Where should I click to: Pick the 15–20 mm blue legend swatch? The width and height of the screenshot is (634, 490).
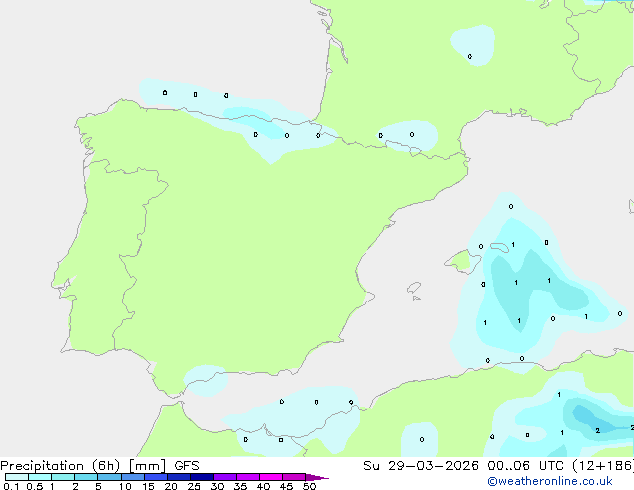(x=156, y=477)
